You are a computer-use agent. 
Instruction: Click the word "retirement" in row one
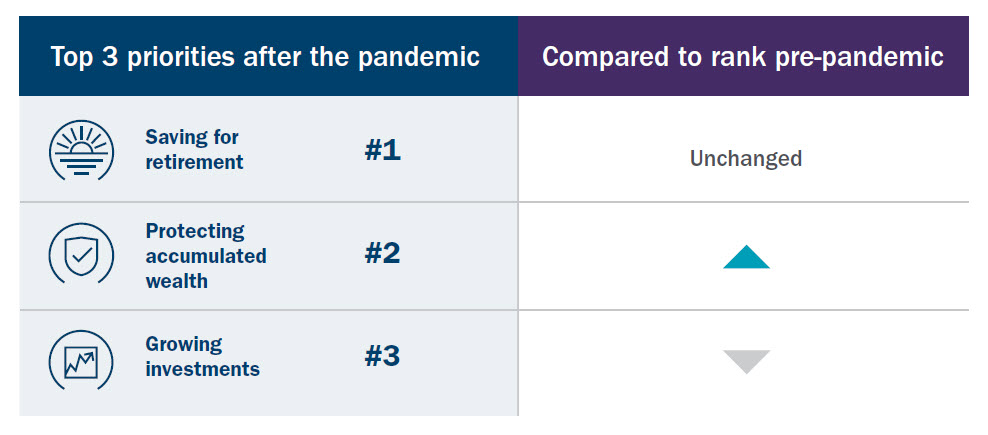click(194, 162)
